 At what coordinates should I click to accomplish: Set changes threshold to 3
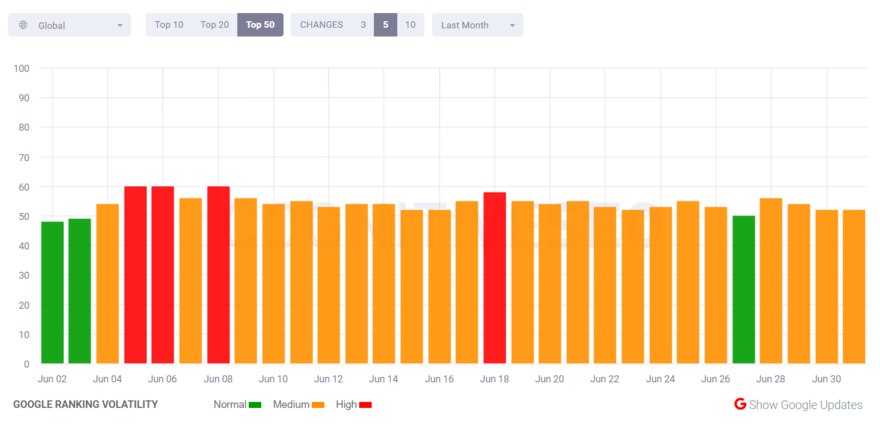coord(363,25)
